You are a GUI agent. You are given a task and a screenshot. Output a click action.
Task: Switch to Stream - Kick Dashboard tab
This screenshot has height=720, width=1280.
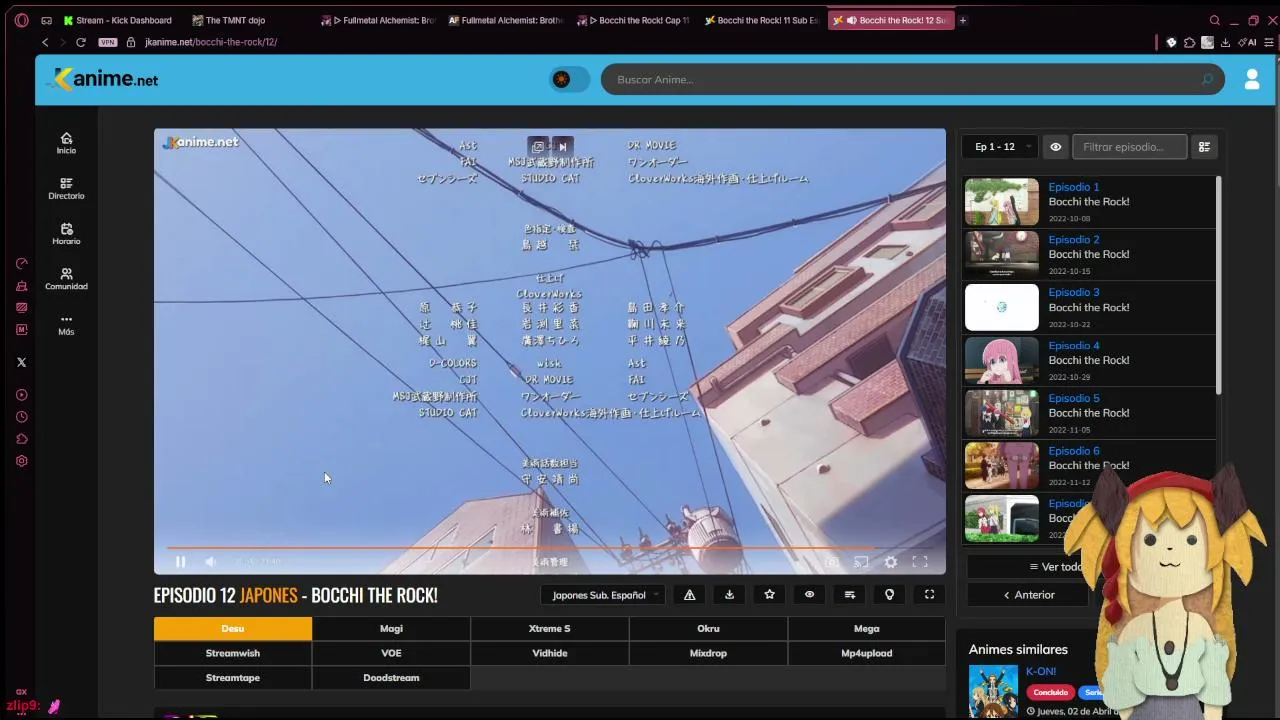point(117,20)
